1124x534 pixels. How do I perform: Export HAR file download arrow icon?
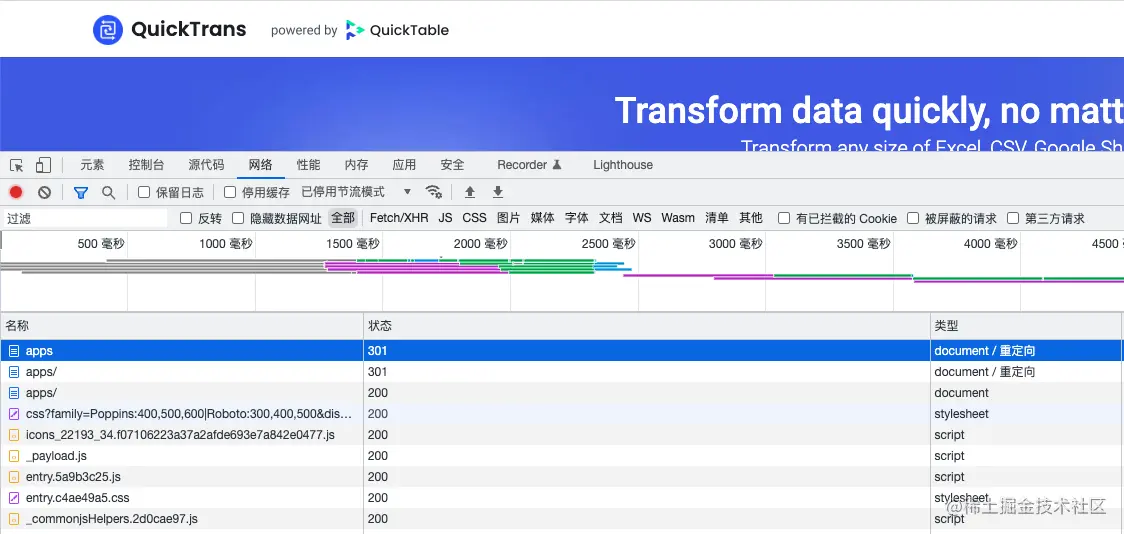tap(497, 191)
